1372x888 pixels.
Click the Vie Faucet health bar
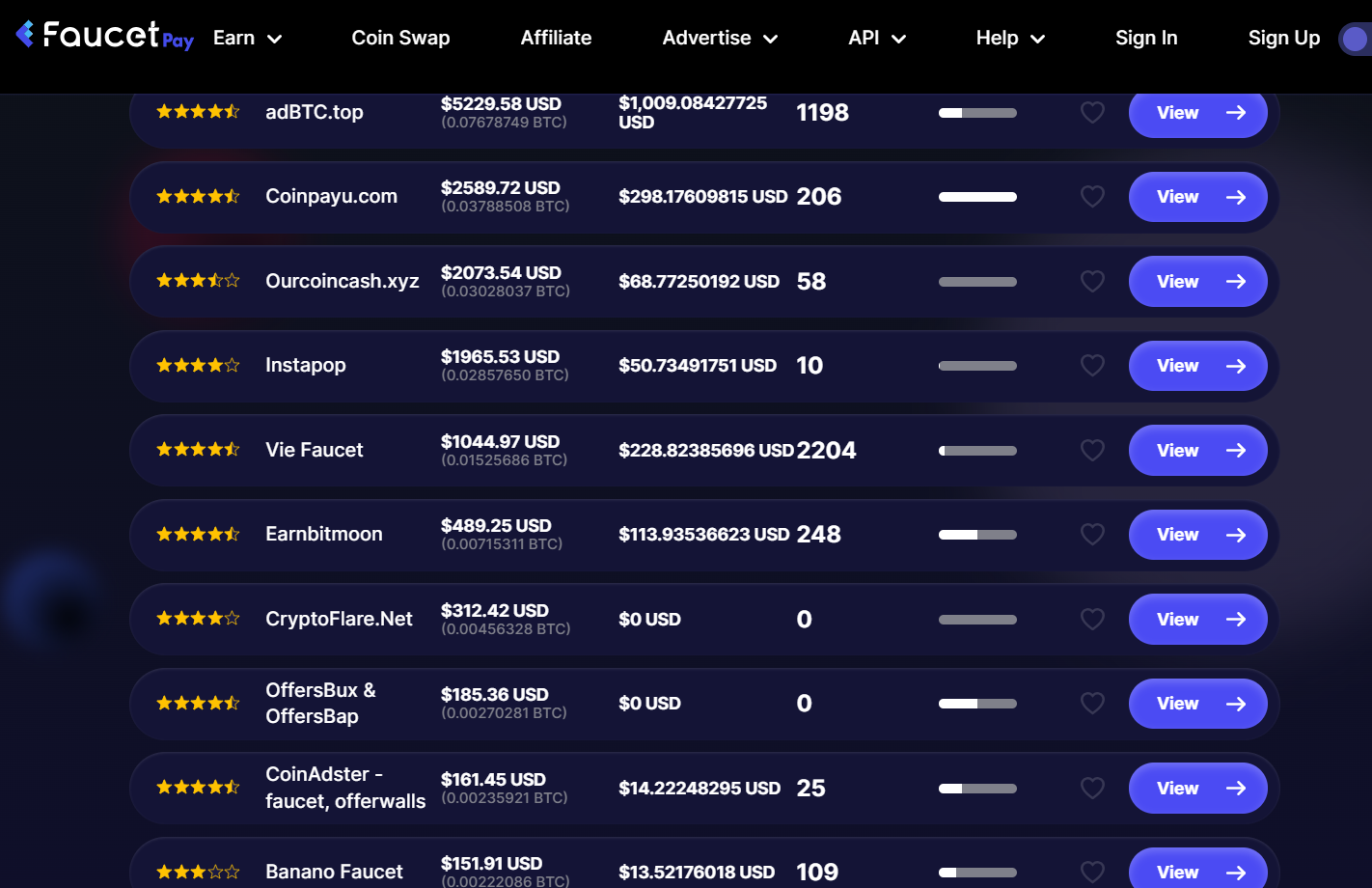point(977,451)
